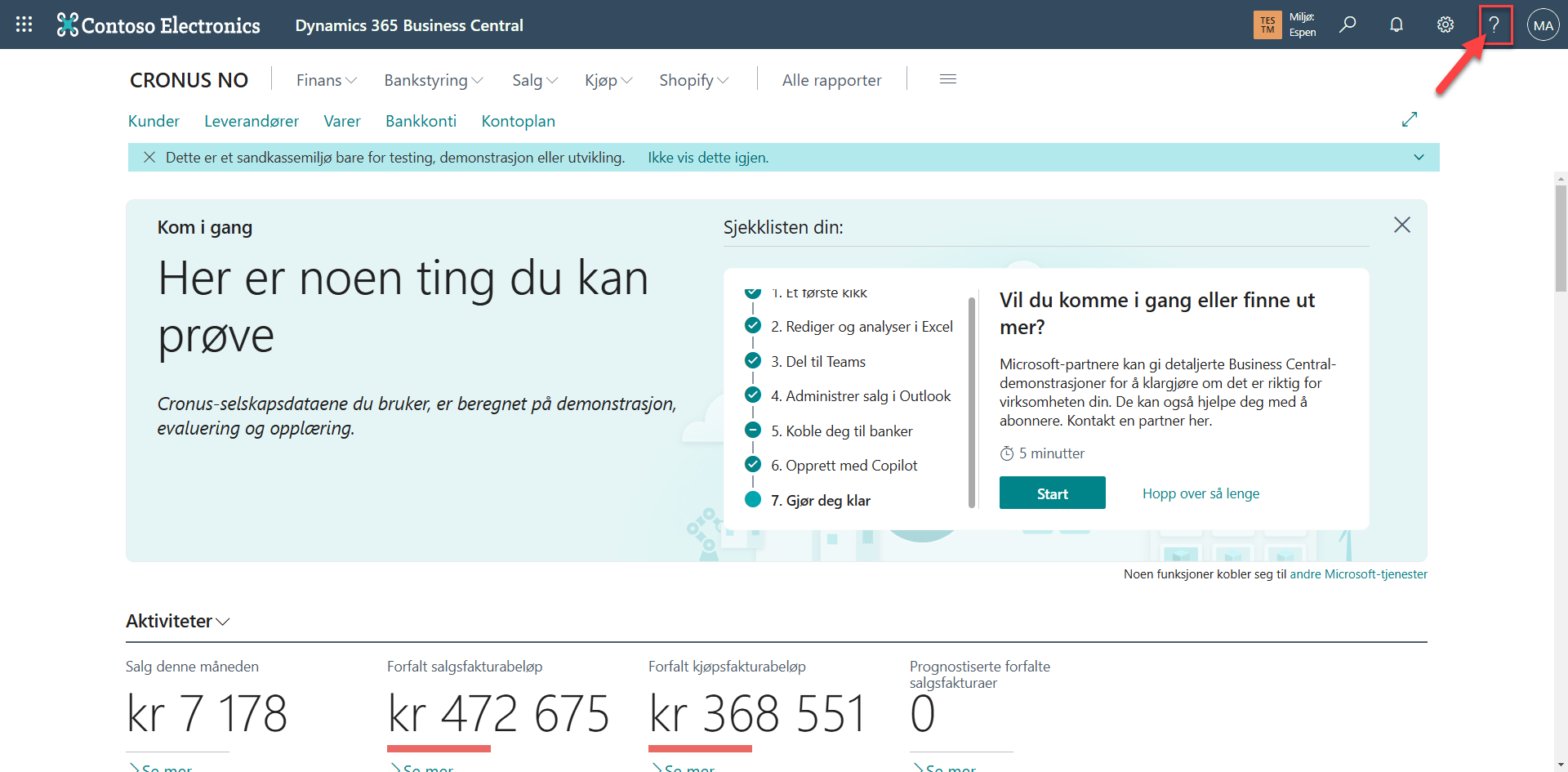Select checklist item Administrer salg i Outlook

click(861, 395)
